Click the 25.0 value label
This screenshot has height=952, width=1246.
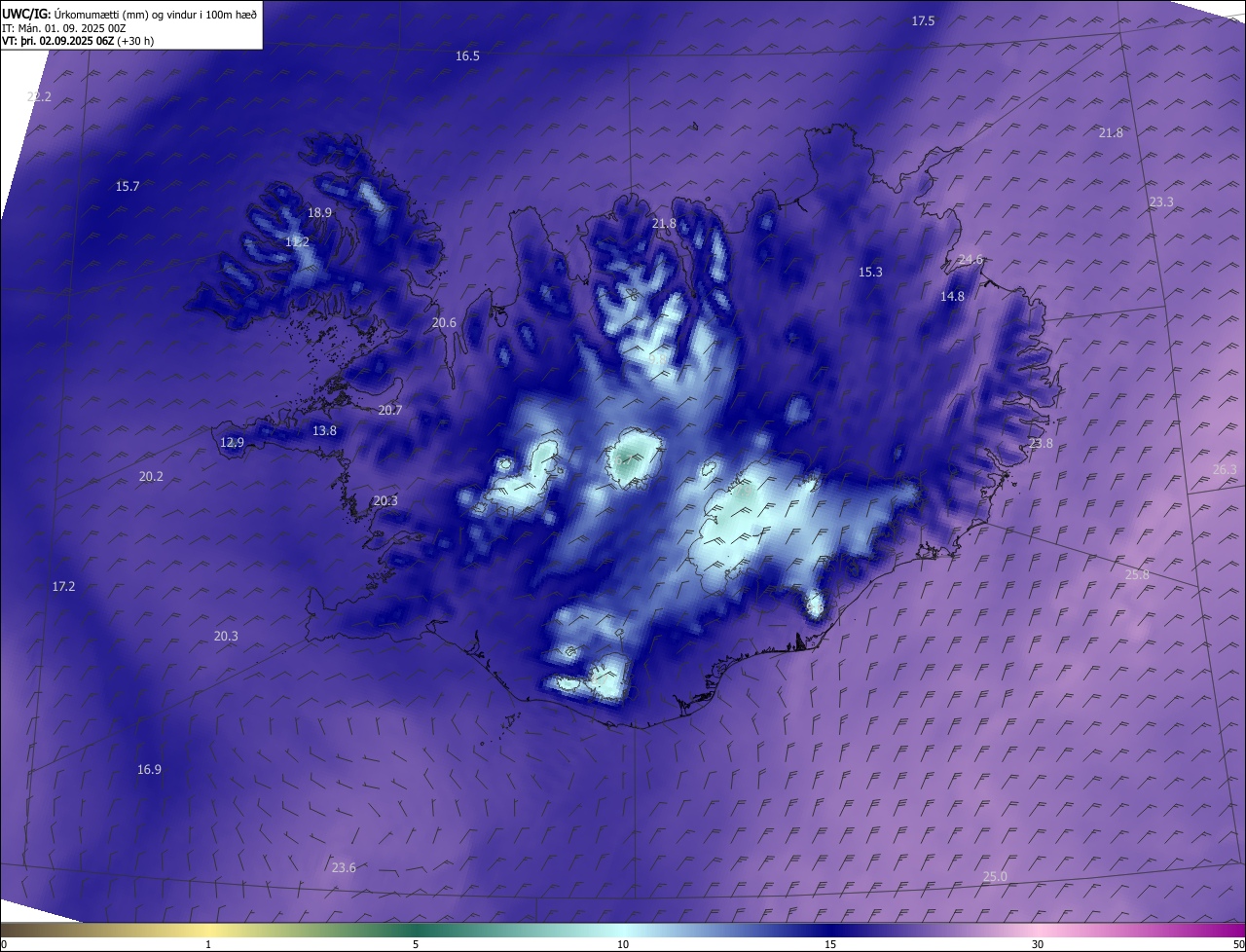995,877
